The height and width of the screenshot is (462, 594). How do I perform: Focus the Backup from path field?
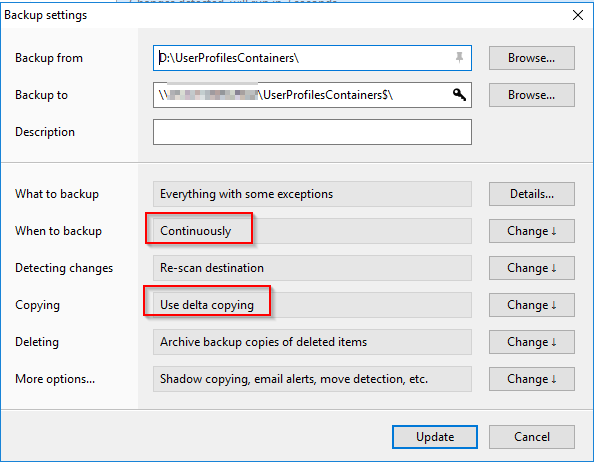point(312,58)
